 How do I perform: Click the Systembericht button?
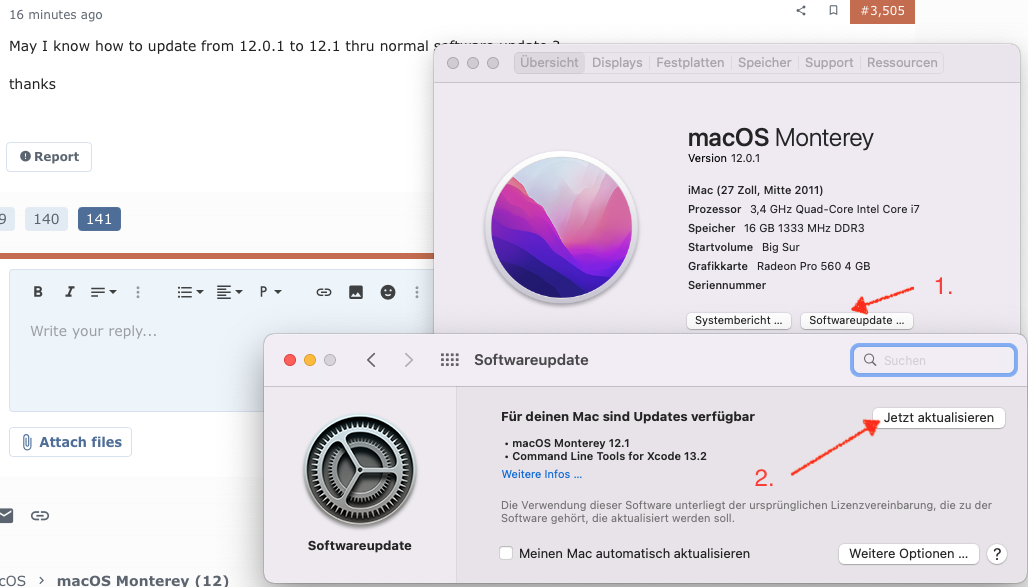click(739, 320)
